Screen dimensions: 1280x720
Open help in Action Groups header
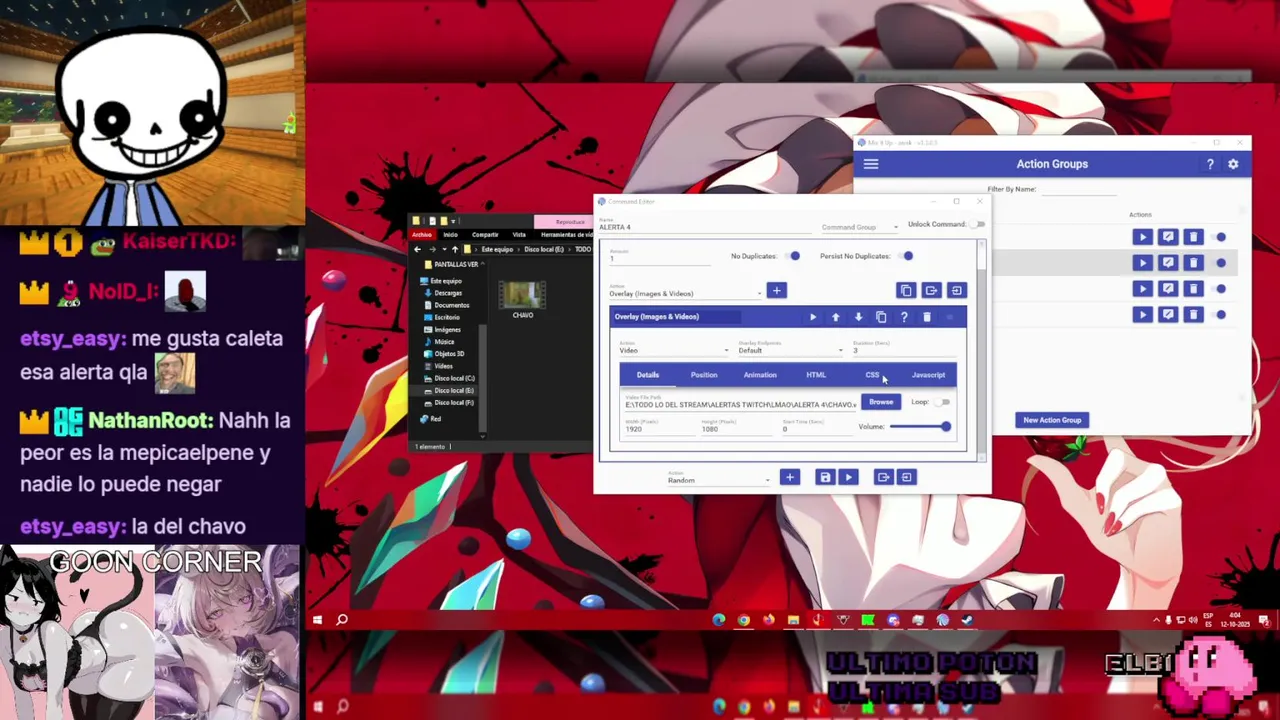click(1210, 164)
